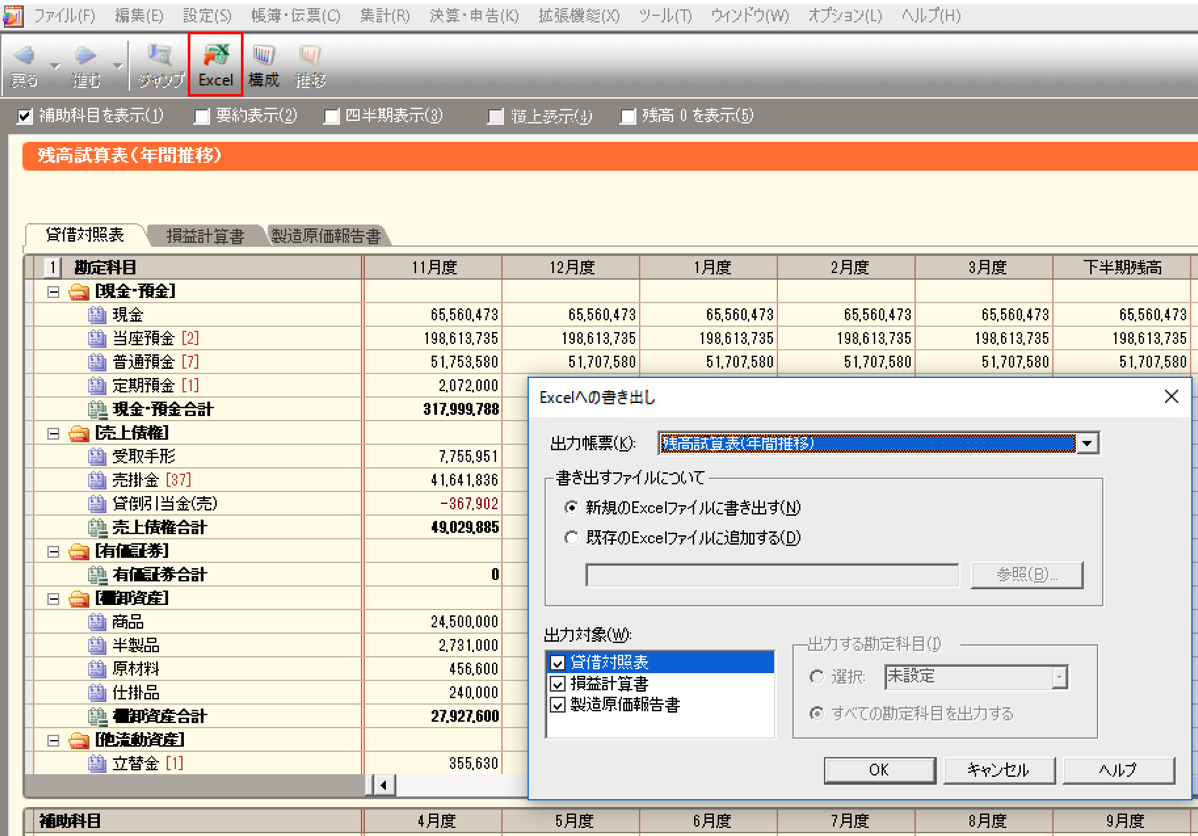Close the Excelへの書き出し dialog
1198x836 pixels.
(x=1171, y=397)
